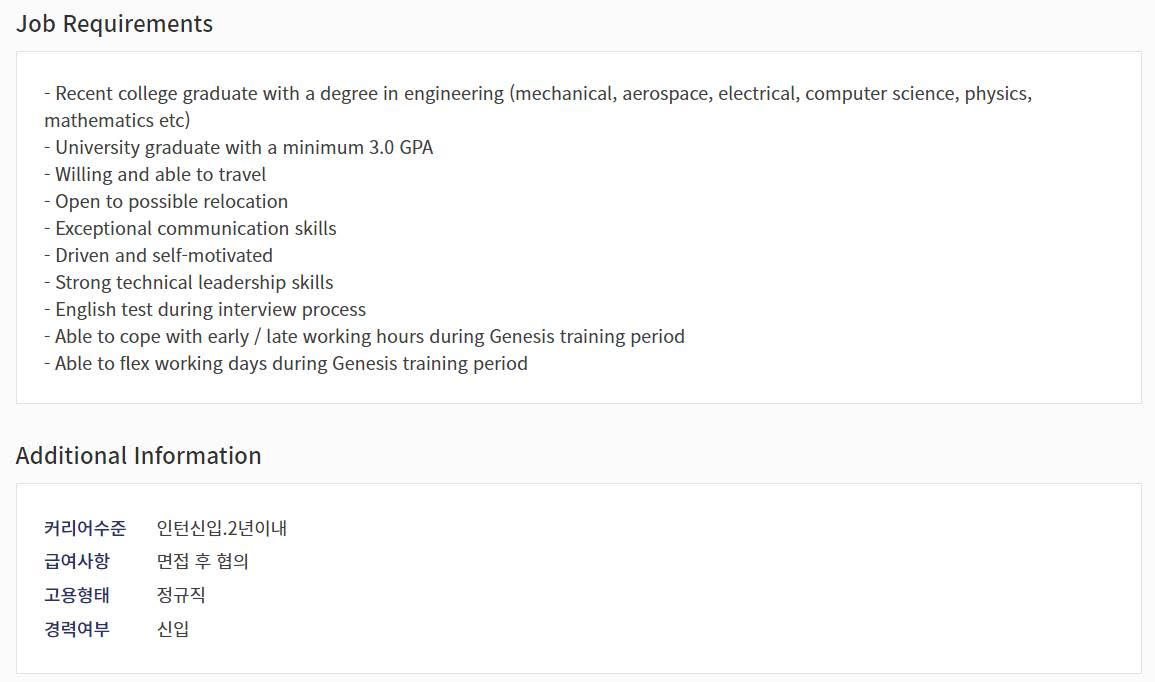Click the Strong technical leadership skills text
1155x682 pixels.
(189, 283)
